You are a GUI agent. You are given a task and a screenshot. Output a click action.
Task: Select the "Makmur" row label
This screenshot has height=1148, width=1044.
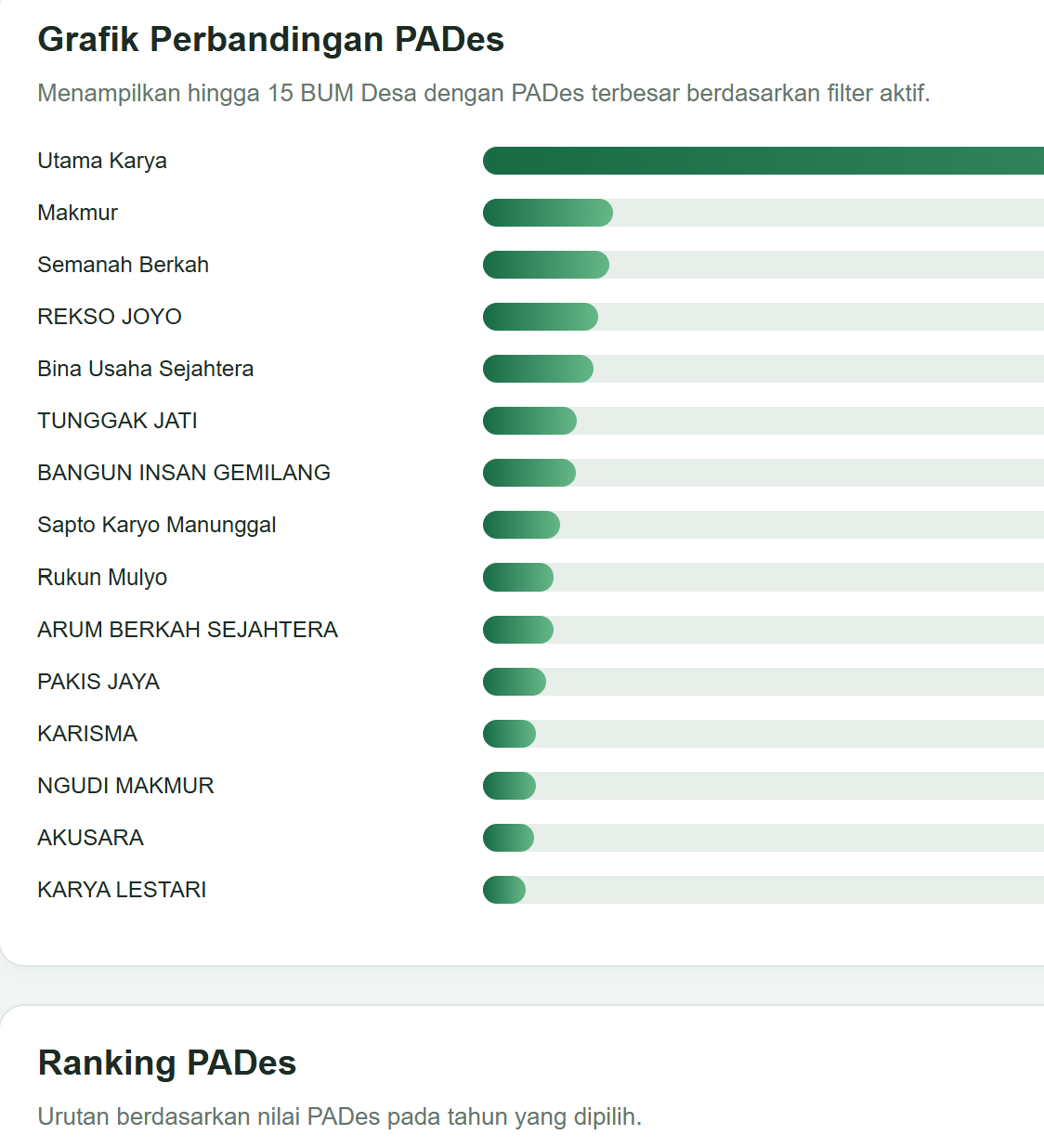[x=78, y=213]
